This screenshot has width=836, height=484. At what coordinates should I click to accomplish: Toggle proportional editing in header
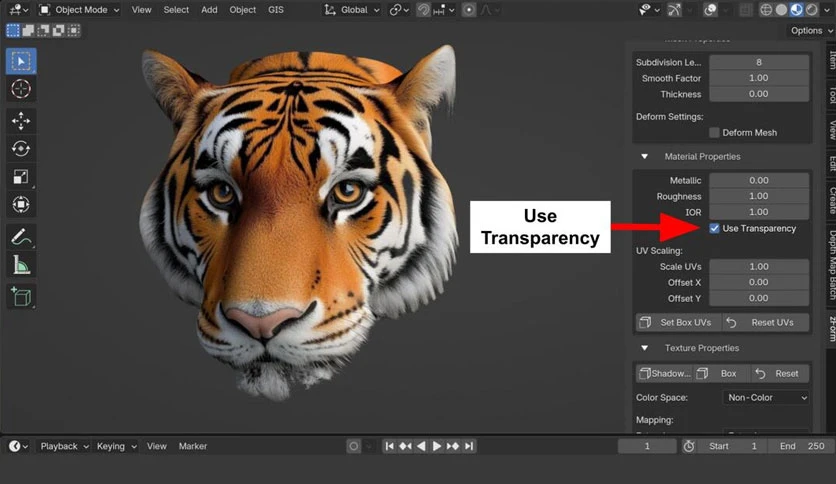(469, 10)
